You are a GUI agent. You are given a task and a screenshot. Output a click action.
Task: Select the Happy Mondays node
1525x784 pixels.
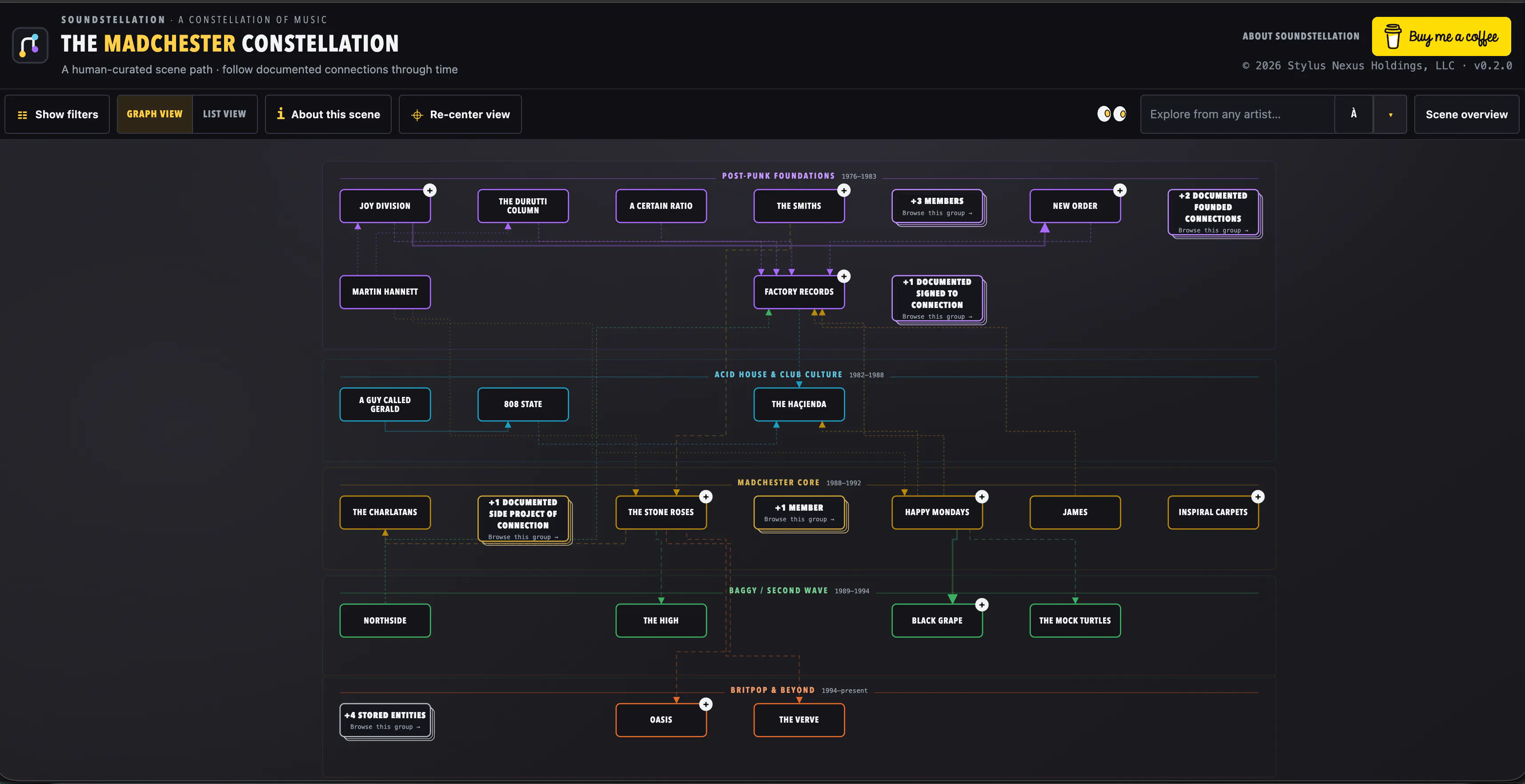coord(936,512)
